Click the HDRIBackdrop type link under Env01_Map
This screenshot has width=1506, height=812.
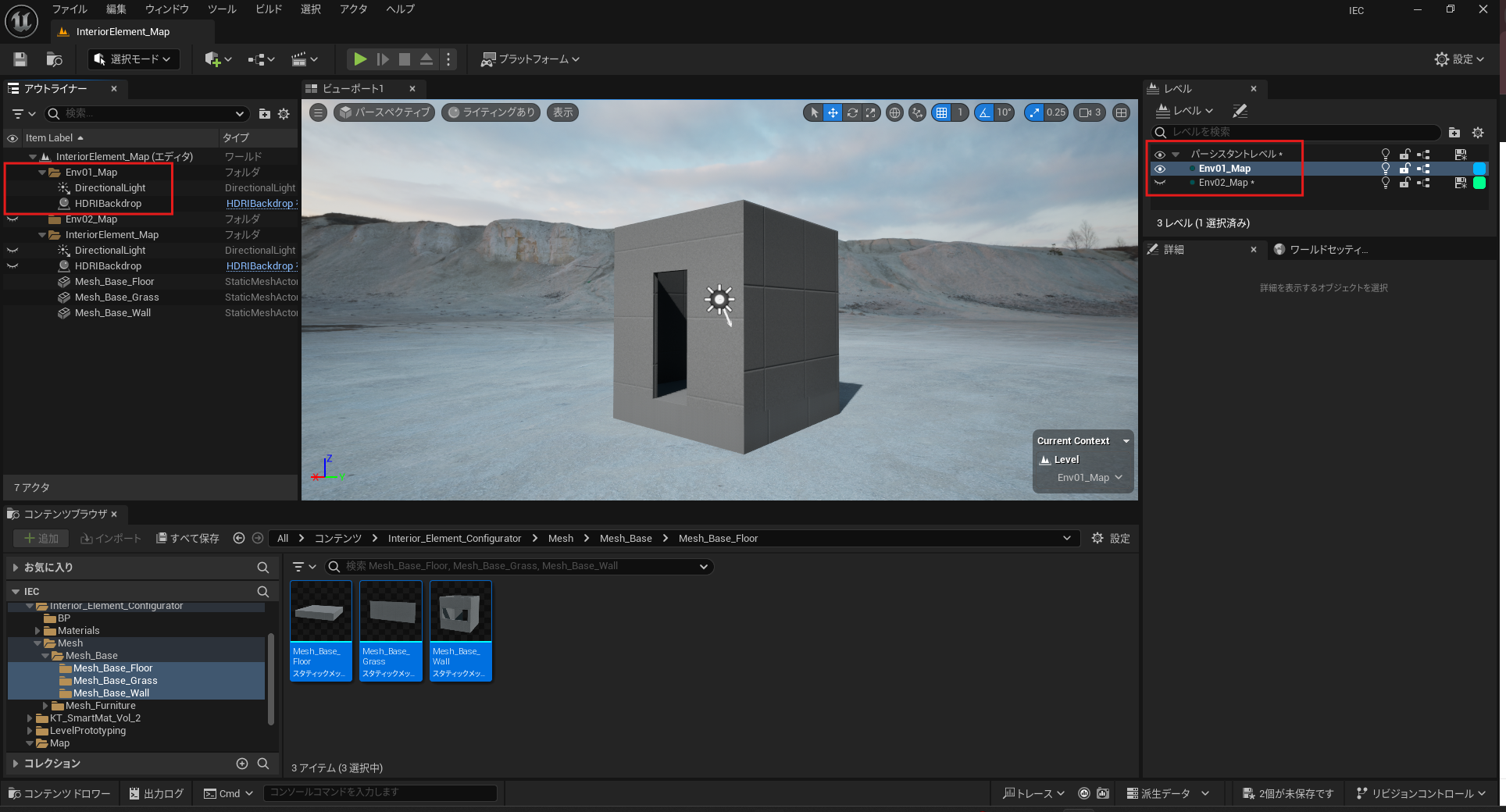[x=259, y=204]
